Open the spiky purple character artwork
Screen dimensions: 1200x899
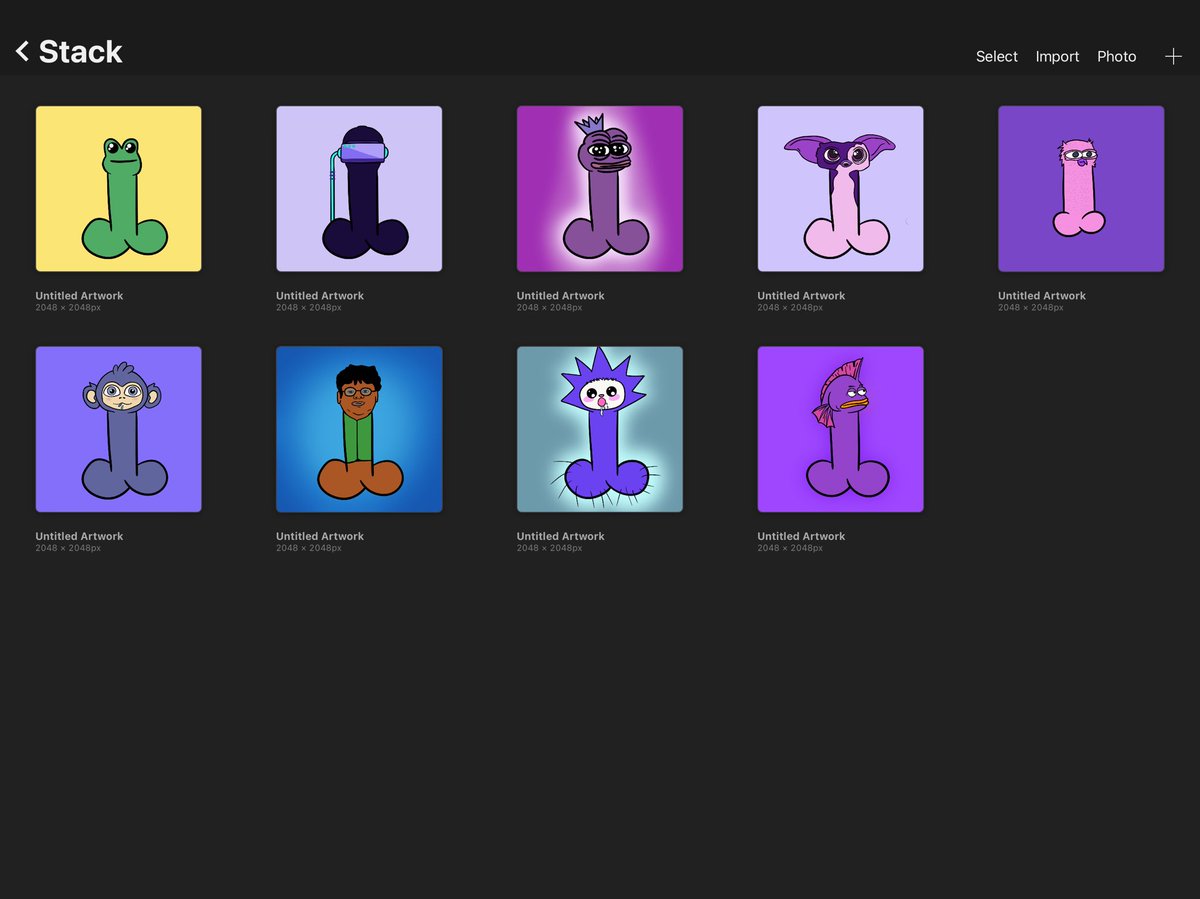tap(600, 429)
